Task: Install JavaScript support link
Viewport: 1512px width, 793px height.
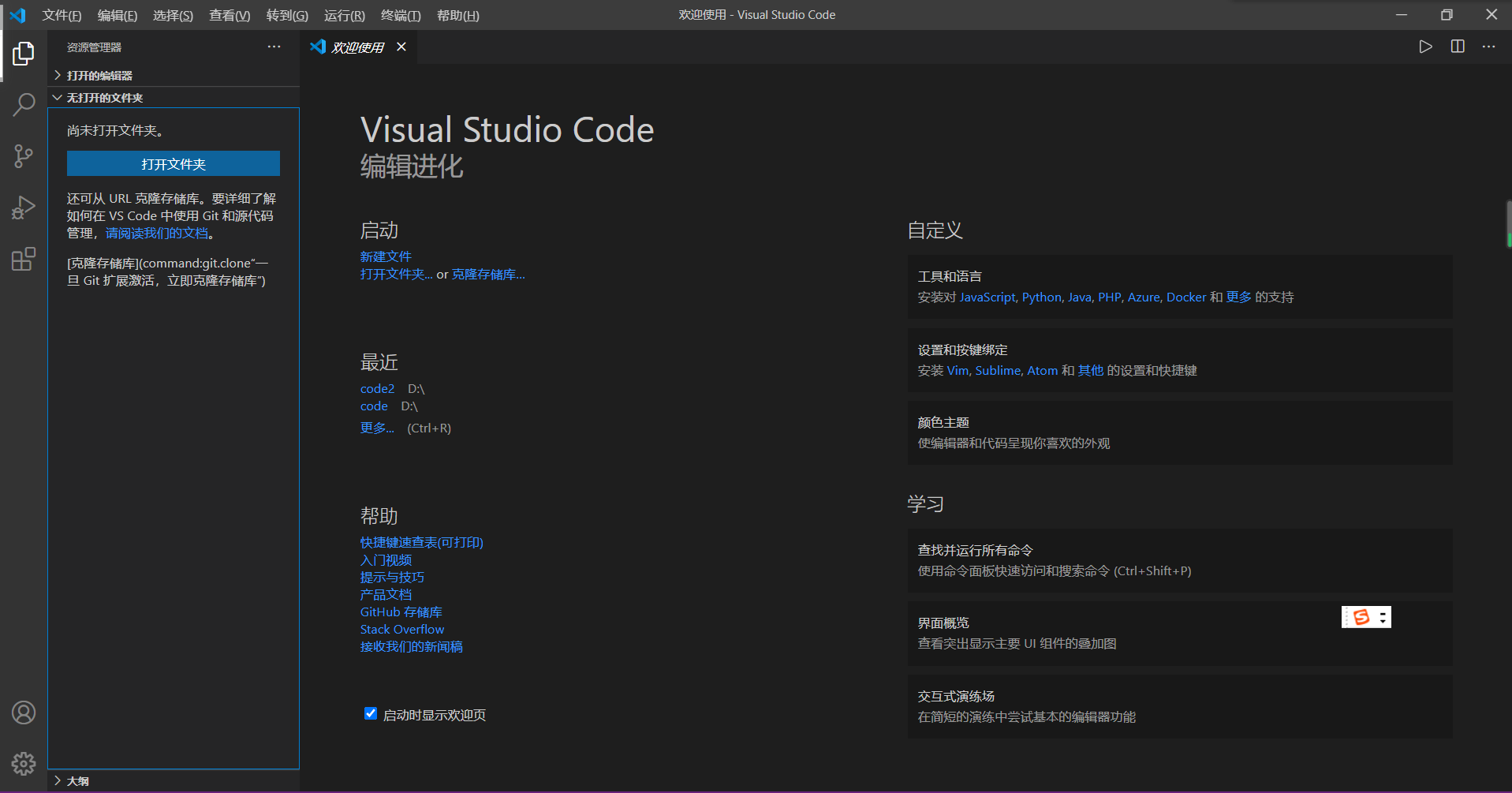Action: pyautogui.click(x=987, y=297)
